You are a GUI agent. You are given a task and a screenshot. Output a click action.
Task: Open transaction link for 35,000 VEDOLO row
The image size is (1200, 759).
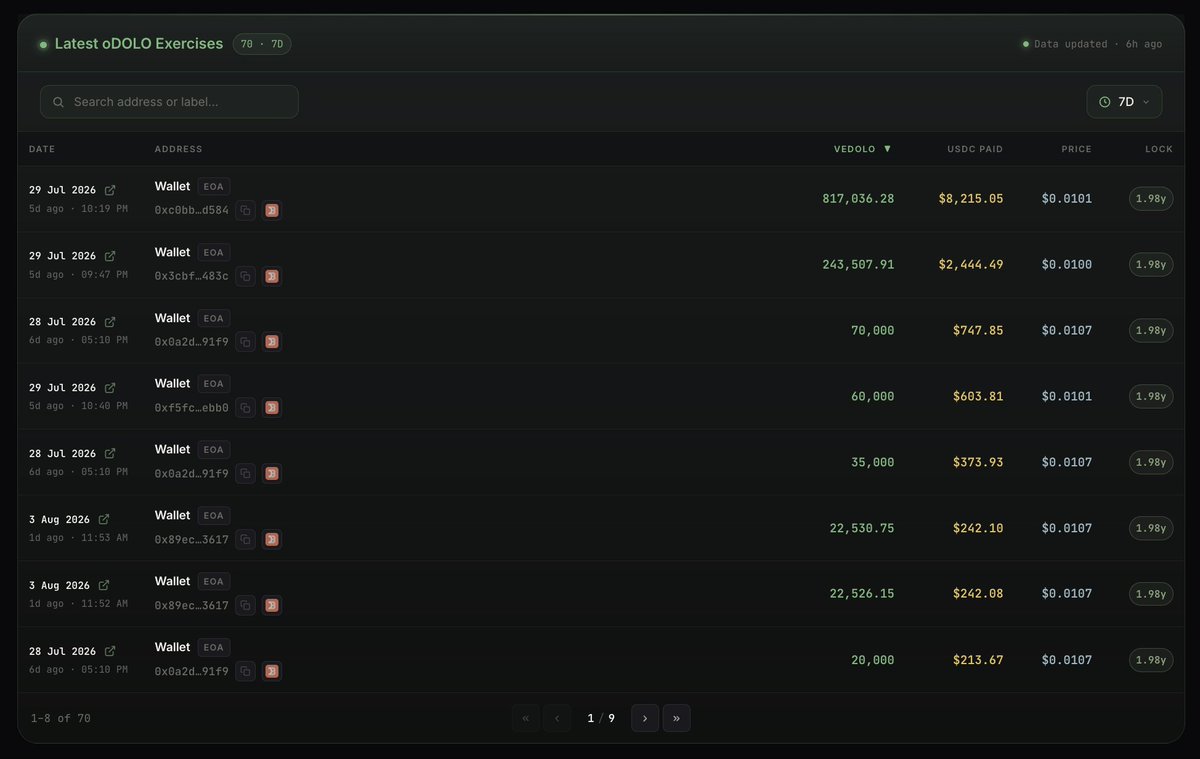[x=110, y=454]
